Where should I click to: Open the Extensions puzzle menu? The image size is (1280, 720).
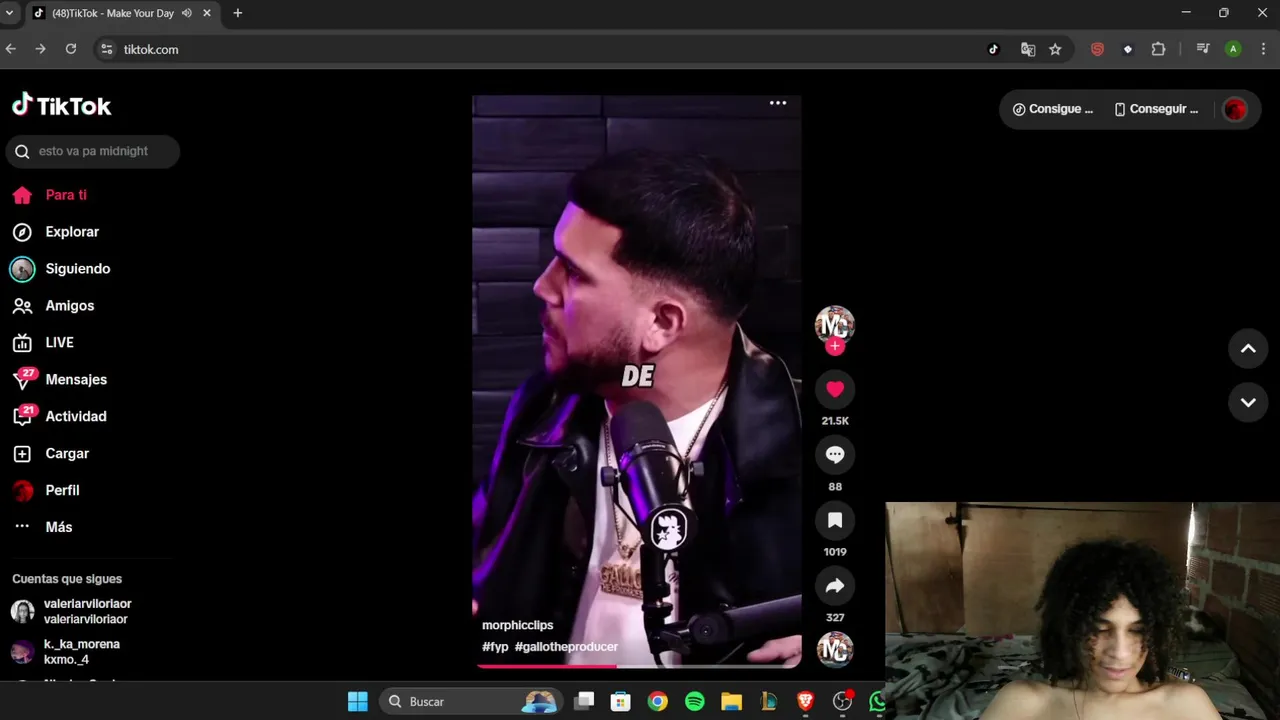(x=1158, y=49)
